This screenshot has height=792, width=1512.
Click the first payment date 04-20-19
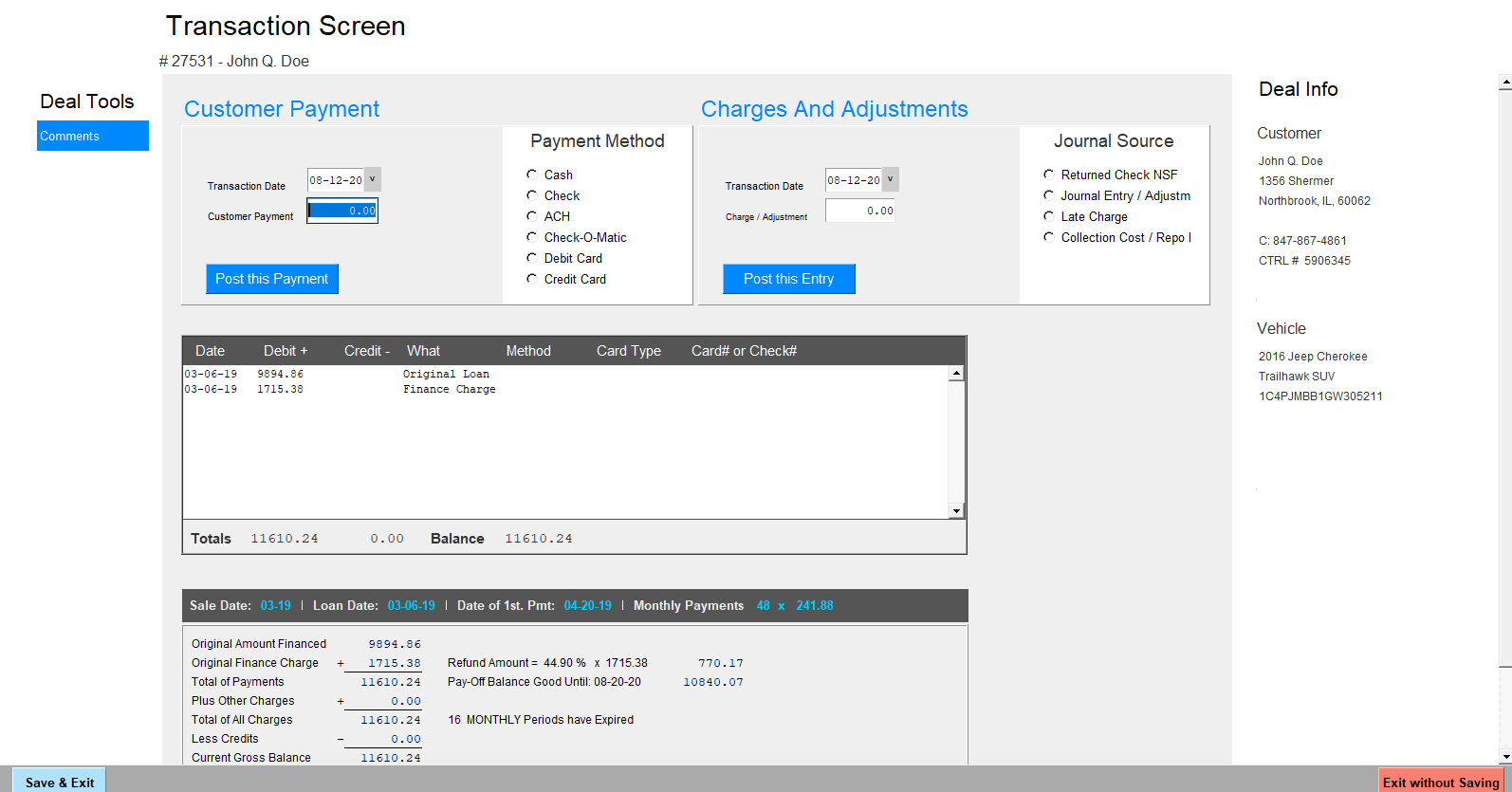[588, 605]
